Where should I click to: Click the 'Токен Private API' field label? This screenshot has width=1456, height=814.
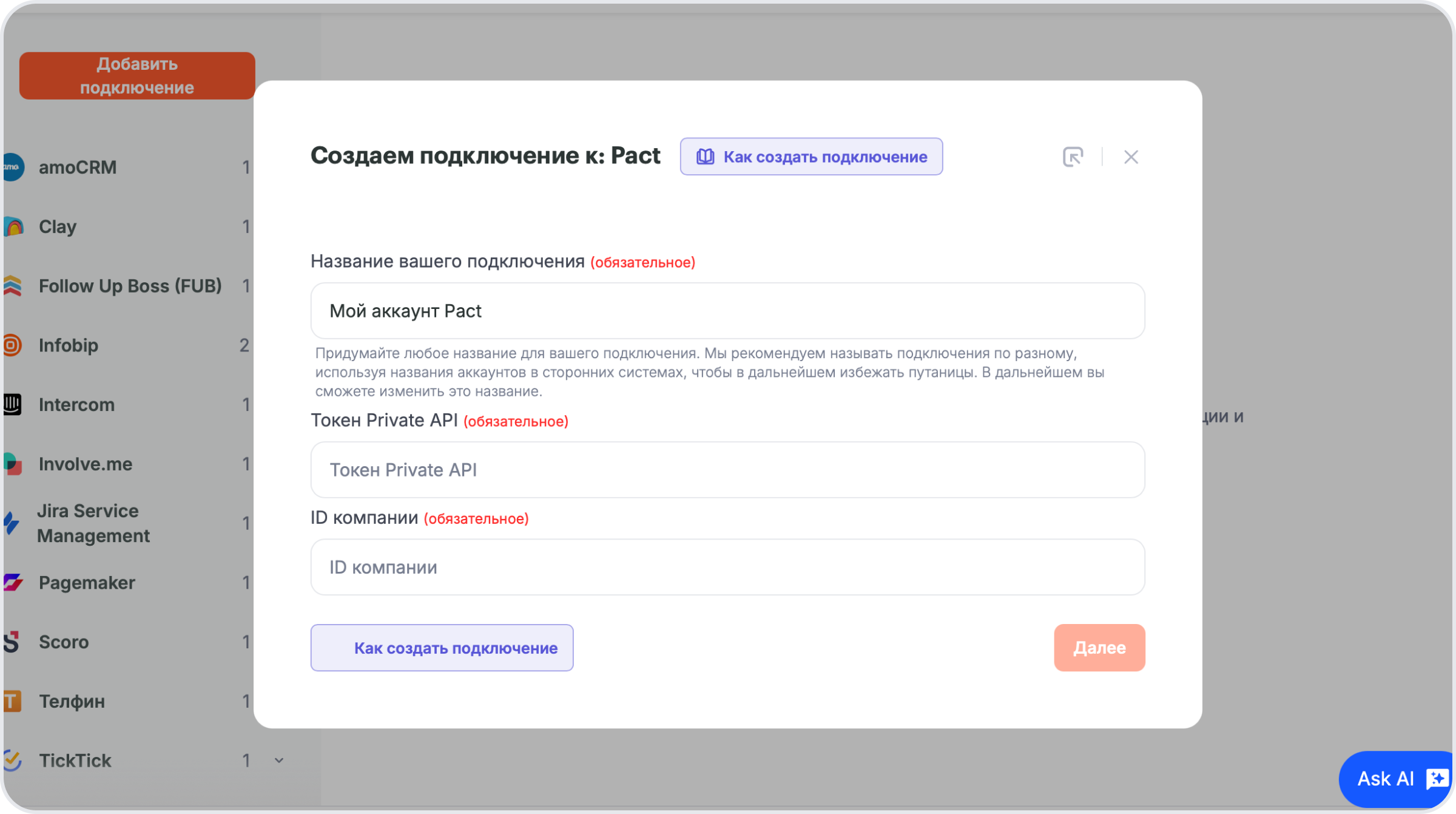click(x=384, y=420)
